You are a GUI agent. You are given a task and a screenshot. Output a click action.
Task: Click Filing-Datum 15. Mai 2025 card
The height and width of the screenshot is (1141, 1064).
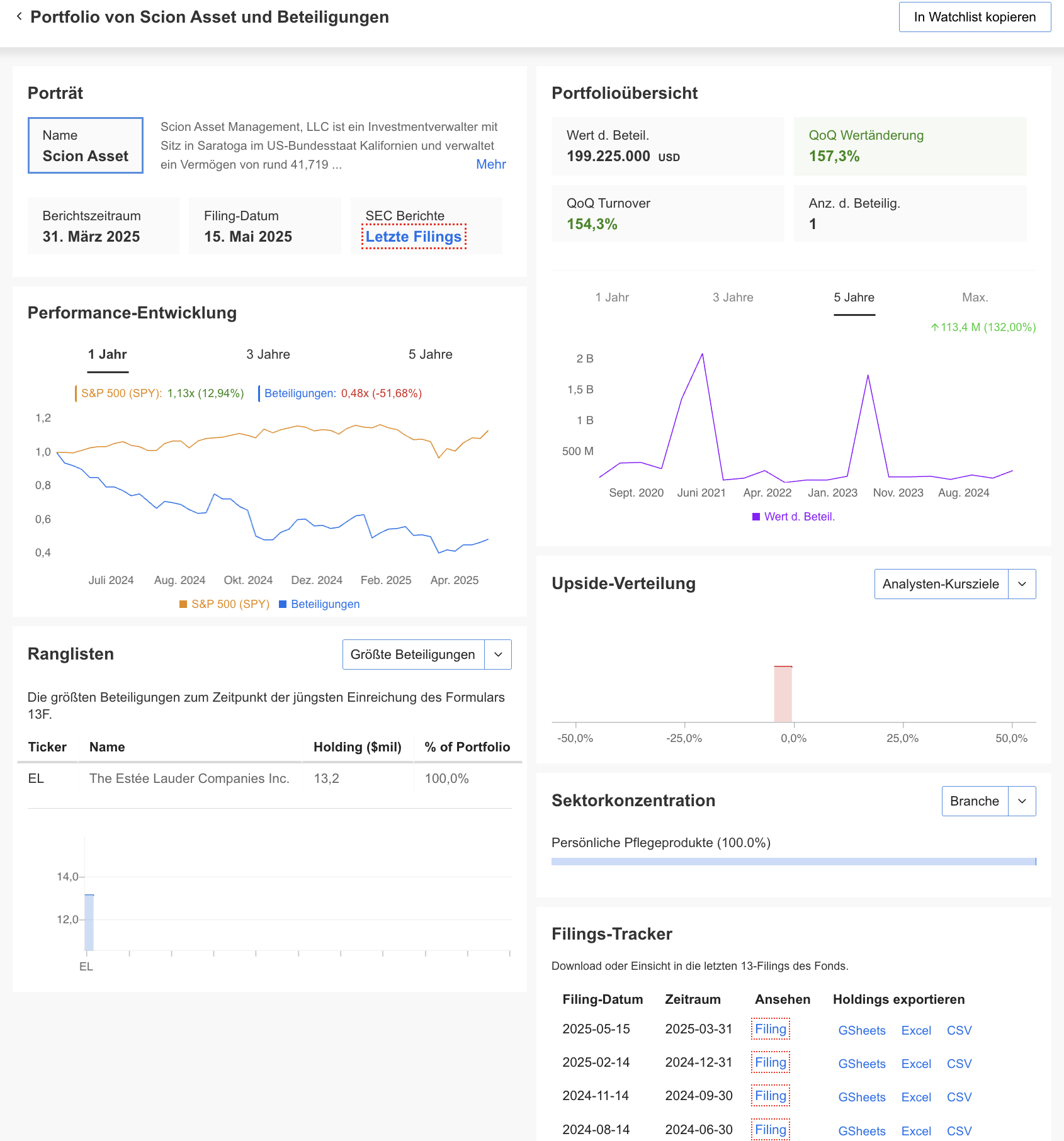coord(265,226)
